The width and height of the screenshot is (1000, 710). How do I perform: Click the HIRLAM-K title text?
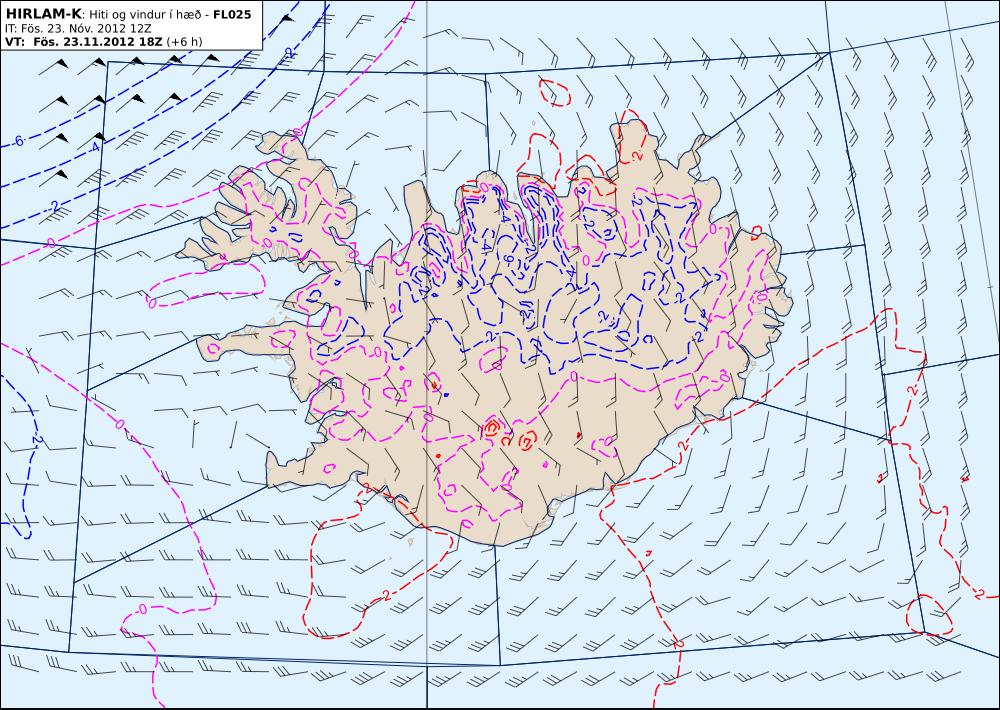[44, 14]
